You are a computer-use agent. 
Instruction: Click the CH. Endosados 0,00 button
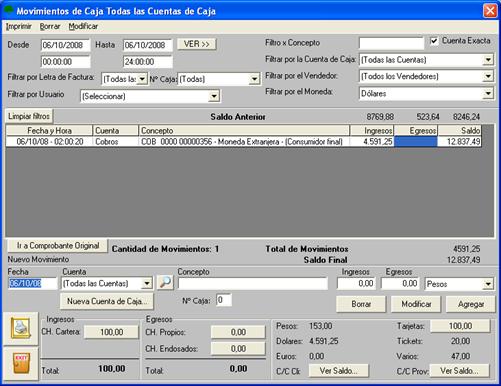[238, 349]
